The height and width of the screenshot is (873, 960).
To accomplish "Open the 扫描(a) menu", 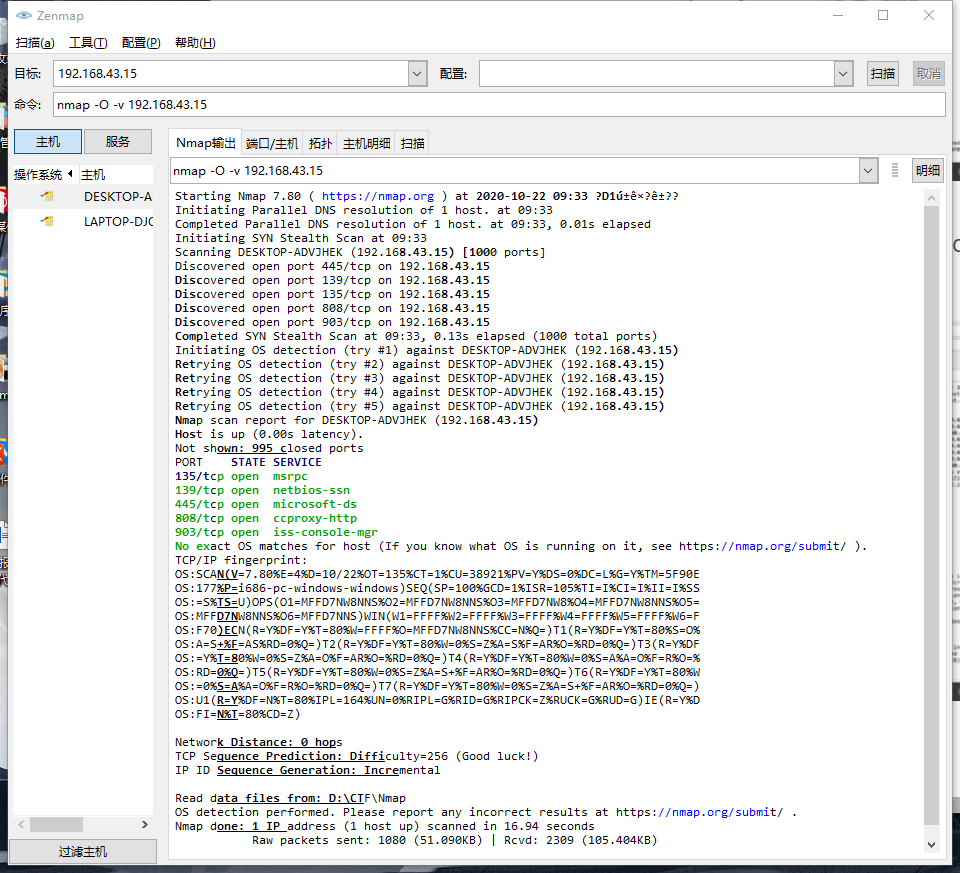I will (35, 43).
